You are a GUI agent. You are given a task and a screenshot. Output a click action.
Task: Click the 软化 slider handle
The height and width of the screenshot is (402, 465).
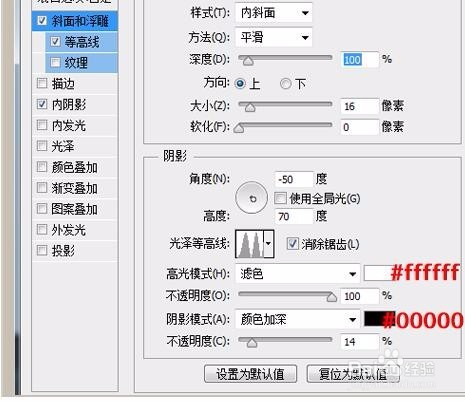(239, 128)
